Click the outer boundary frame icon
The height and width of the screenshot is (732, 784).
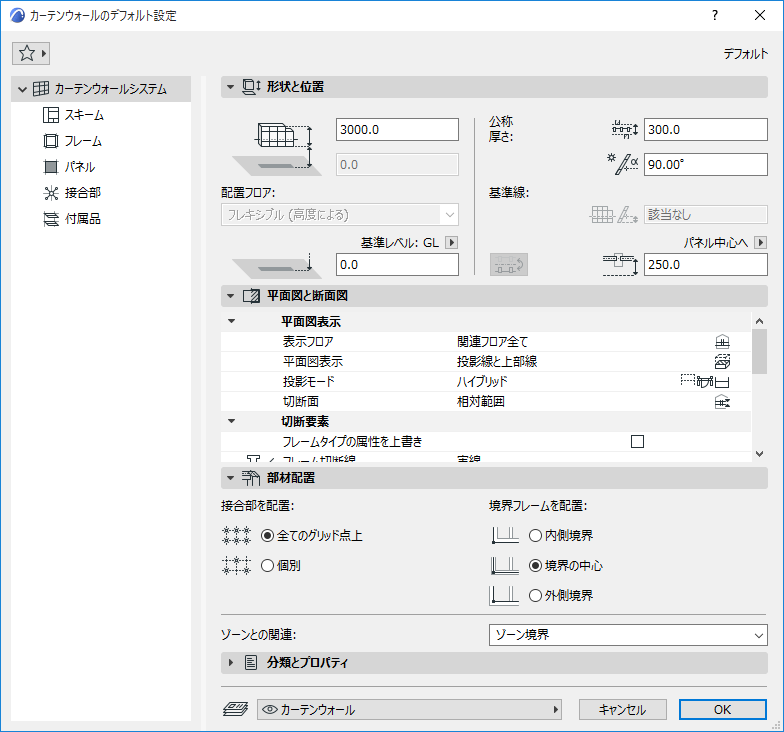[504, 596]
